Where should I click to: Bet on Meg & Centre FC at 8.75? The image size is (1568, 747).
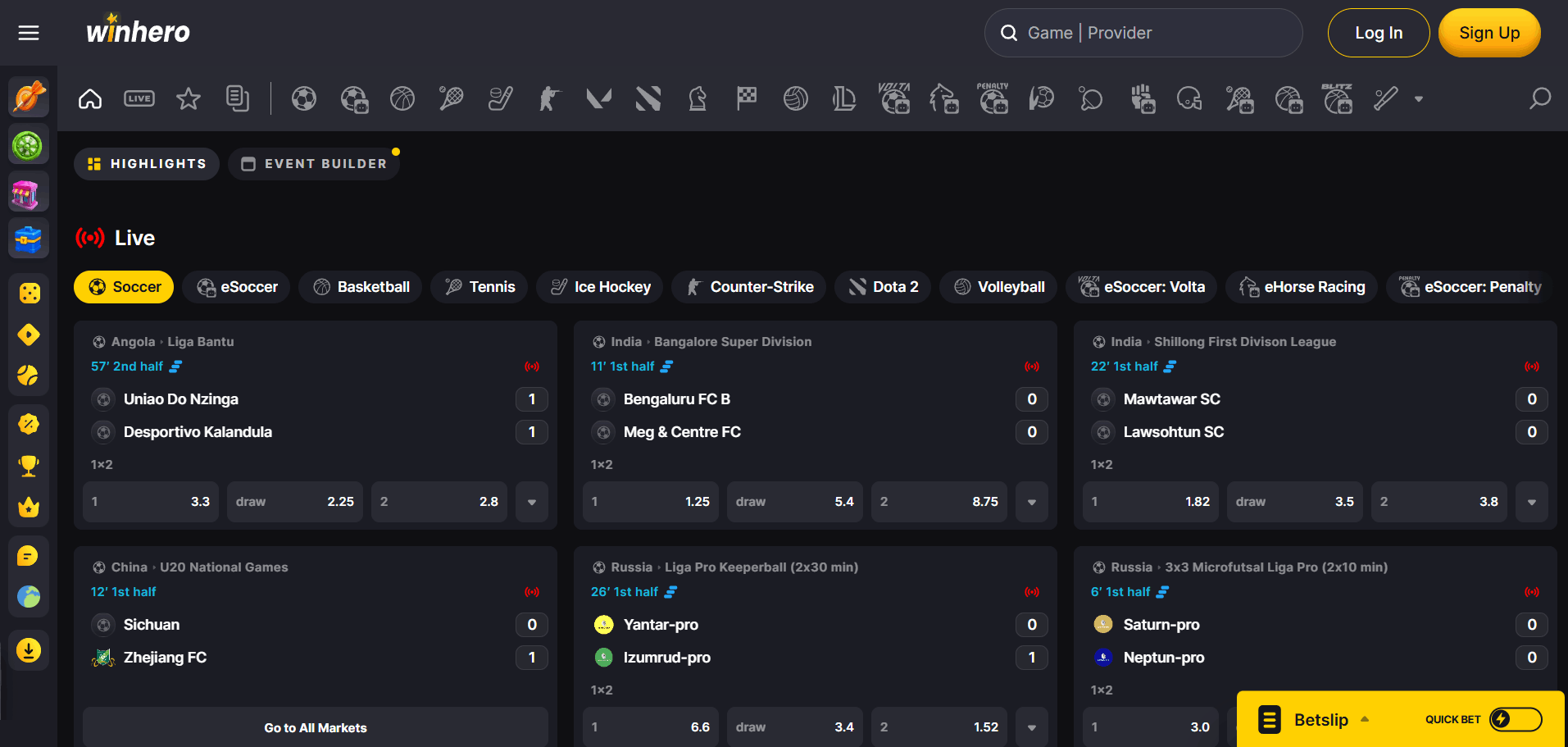pyautogui.click(x=939, y=502)
